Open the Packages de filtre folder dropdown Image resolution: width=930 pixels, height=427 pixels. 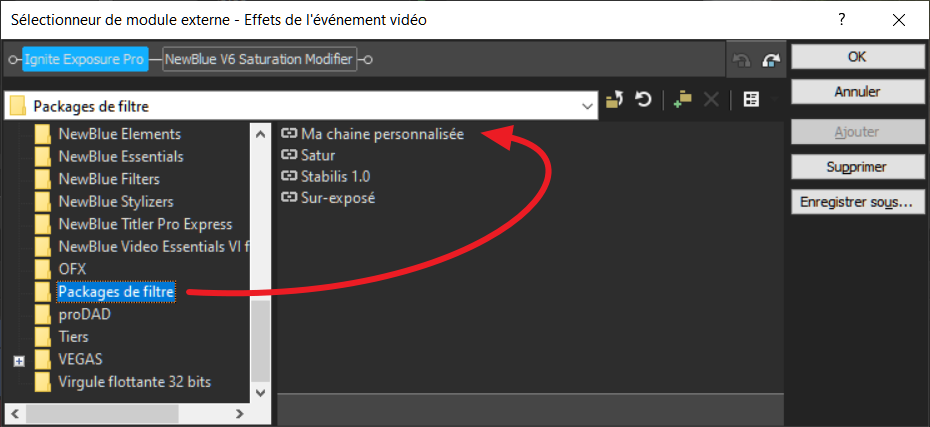pyautogui.click(x=588, y=106)
